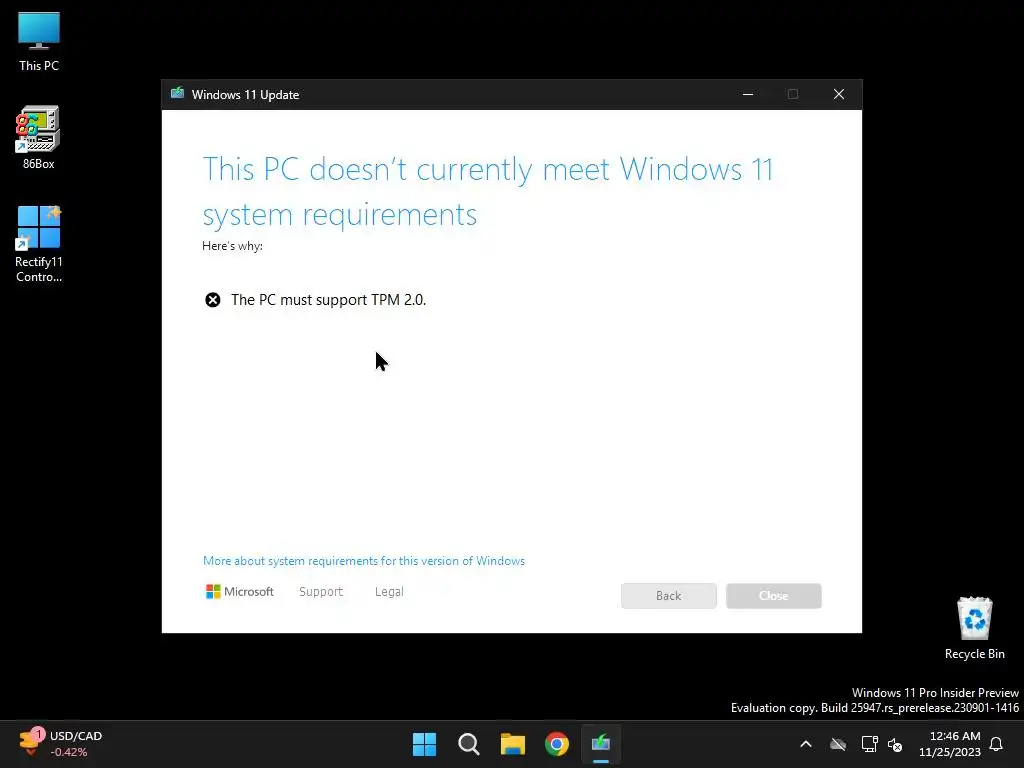Screen dimensions: 1024x768
Task: Click the 'Here's why:' text
Action: pyautogui.click(x=232, y=246)
